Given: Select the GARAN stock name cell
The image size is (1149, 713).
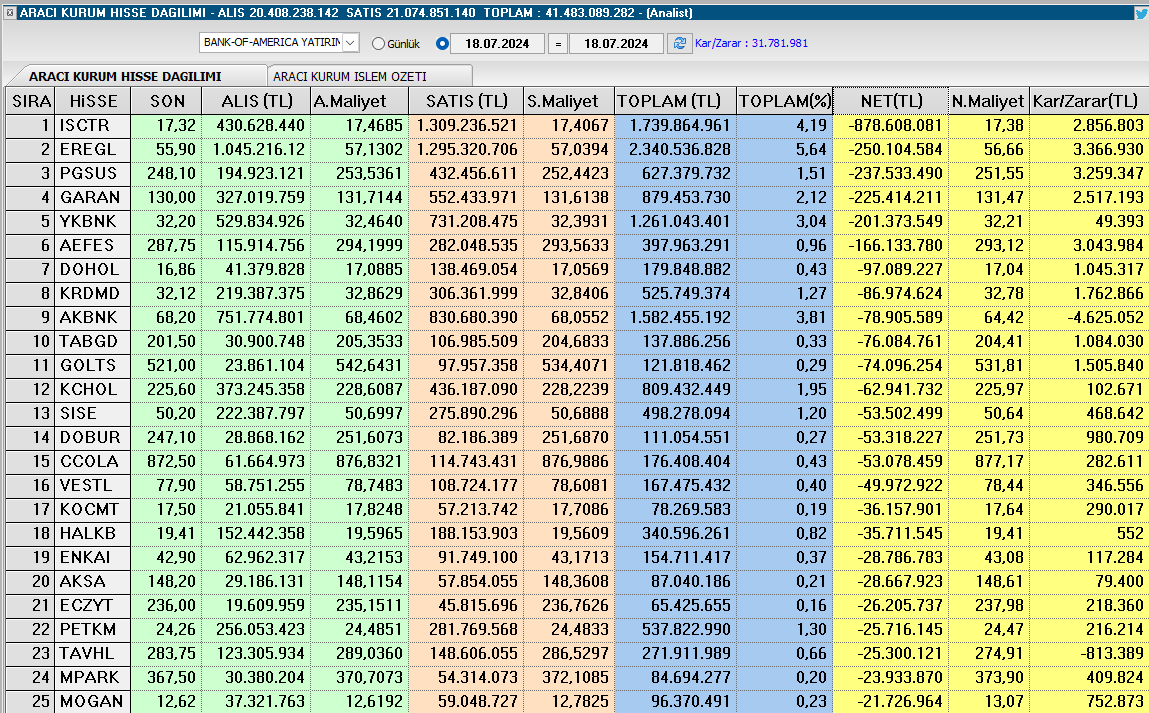Looking at the screenshot, I should click(93, 198).
